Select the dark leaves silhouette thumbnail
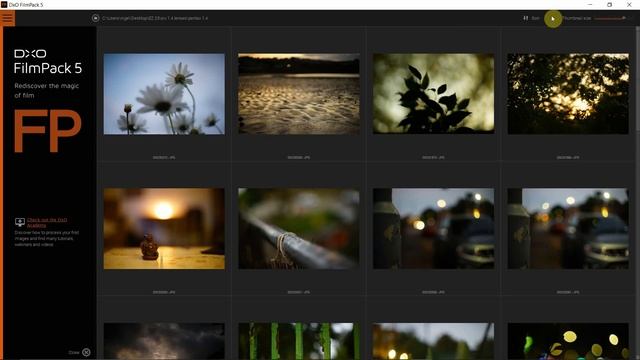This screenshot has height=360, width=640. click(433, 94)
